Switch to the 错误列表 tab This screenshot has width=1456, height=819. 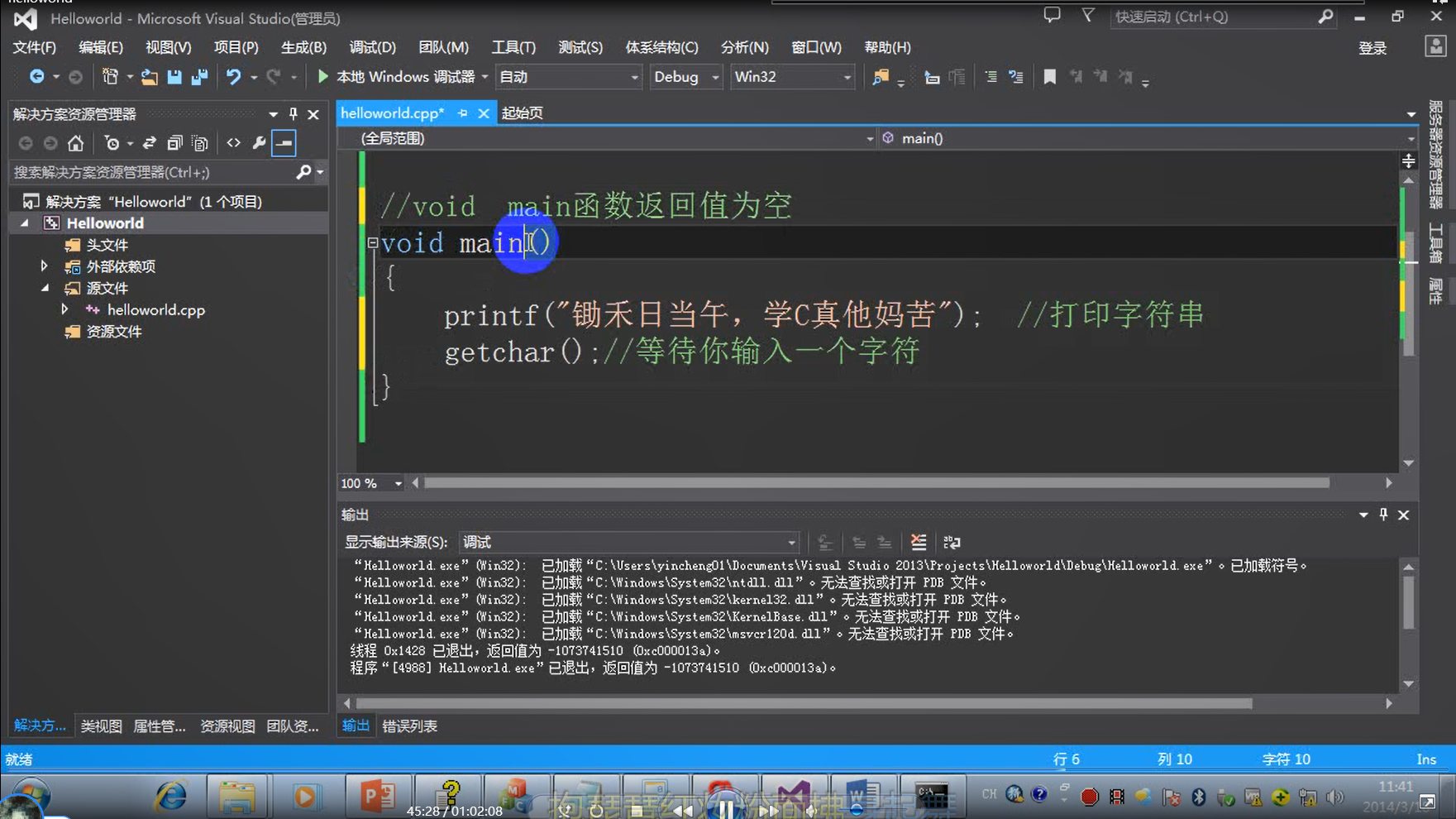point(410,726)
